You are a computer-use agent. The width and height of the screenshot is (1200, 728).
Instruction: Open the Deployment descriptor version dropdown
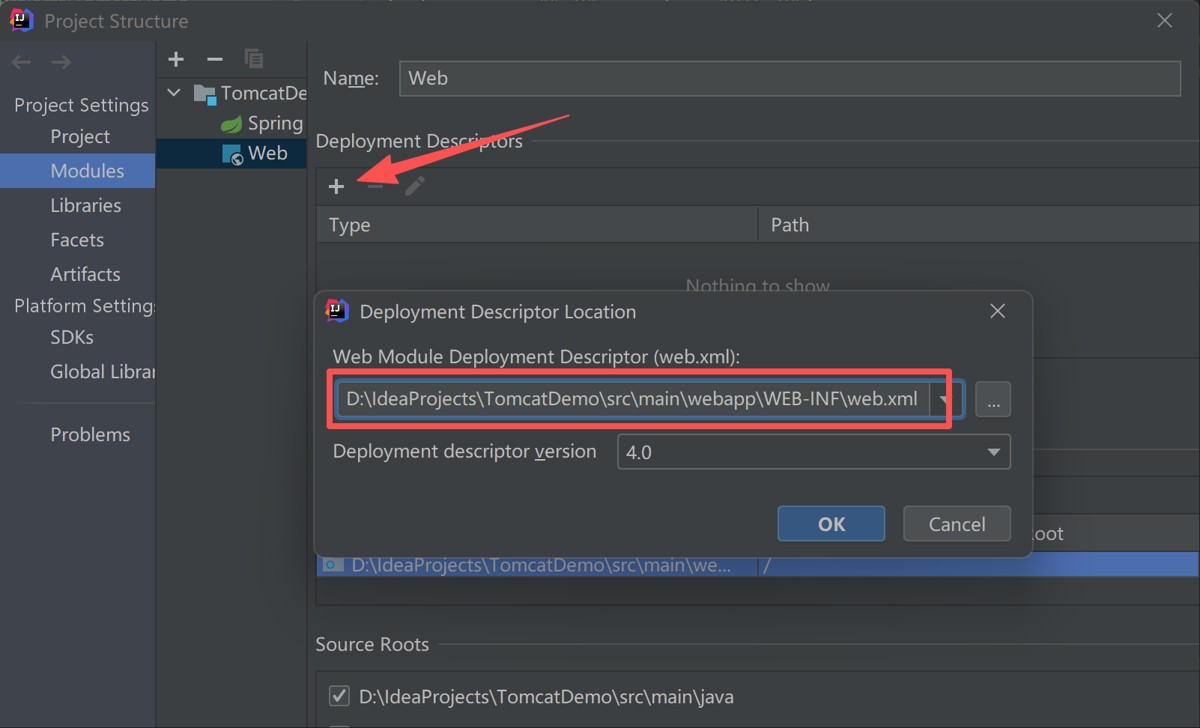[x=993, y=452]
